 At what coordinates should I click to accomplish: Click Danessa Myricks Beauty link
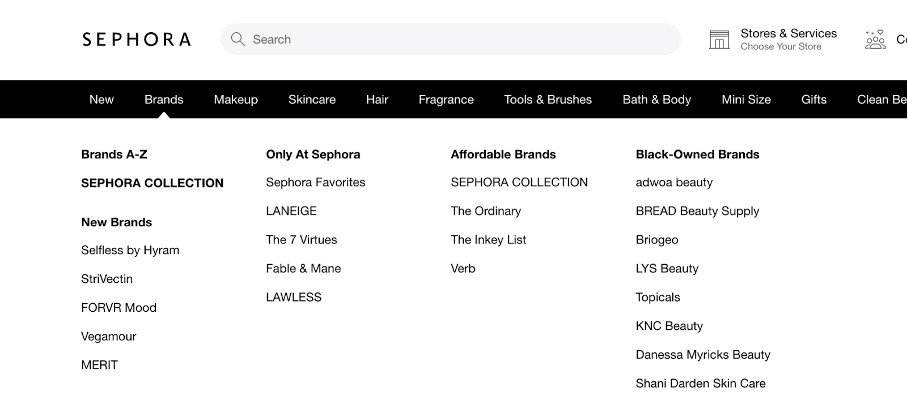click(703, 354)
